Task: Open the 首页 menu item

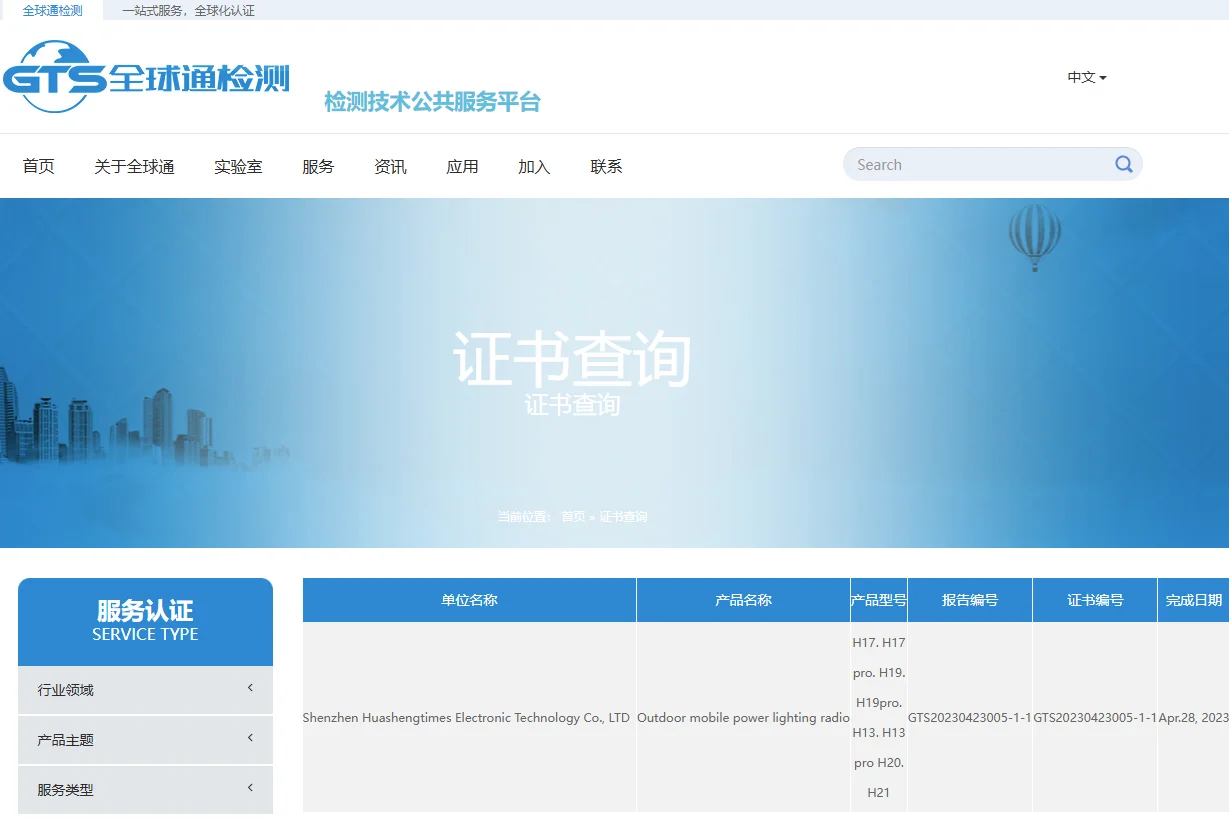Action: [x=39, y=167]
